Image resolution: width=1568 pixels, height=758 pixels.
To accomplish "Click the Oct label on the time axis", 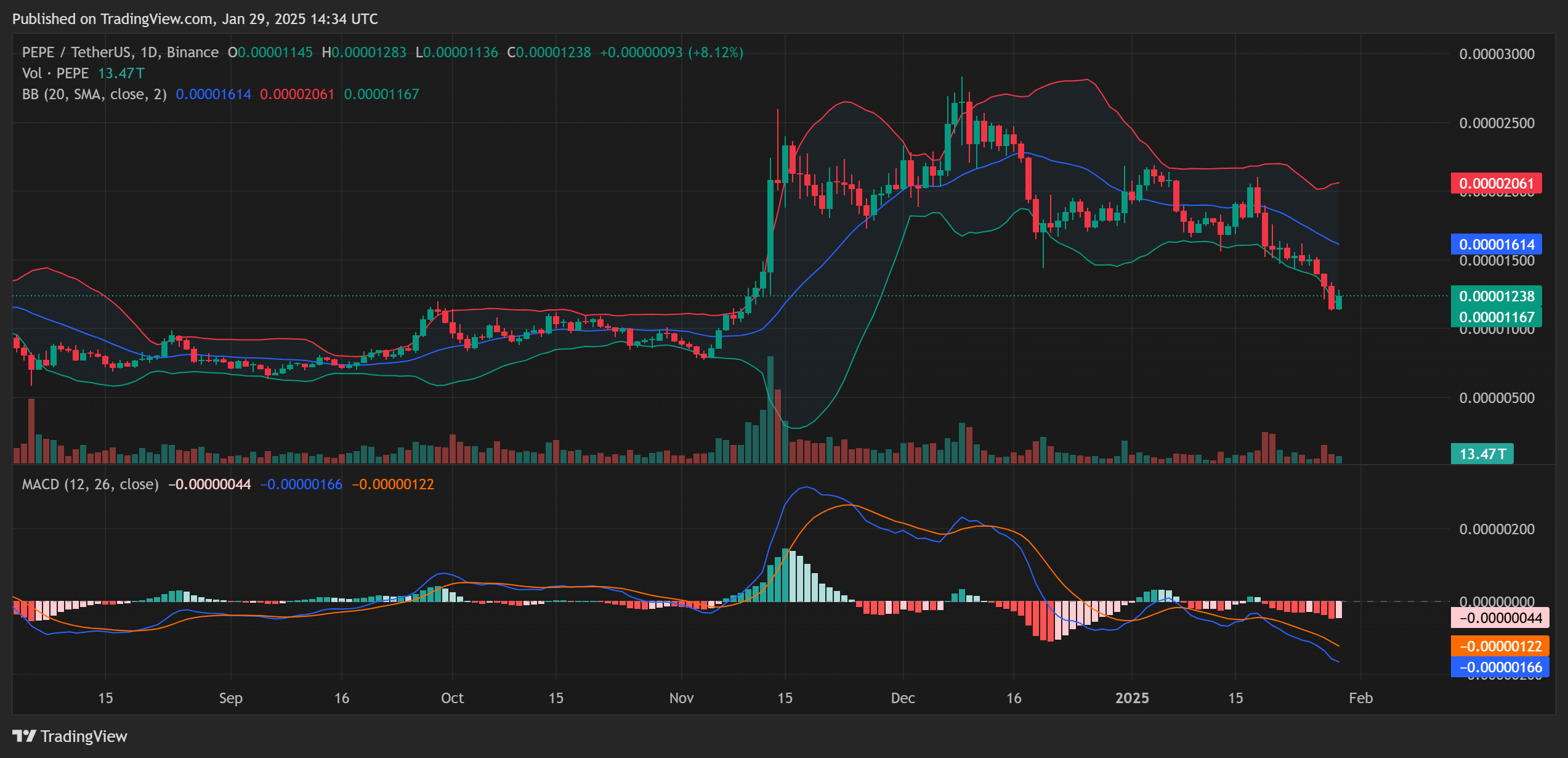I will 453,698.
